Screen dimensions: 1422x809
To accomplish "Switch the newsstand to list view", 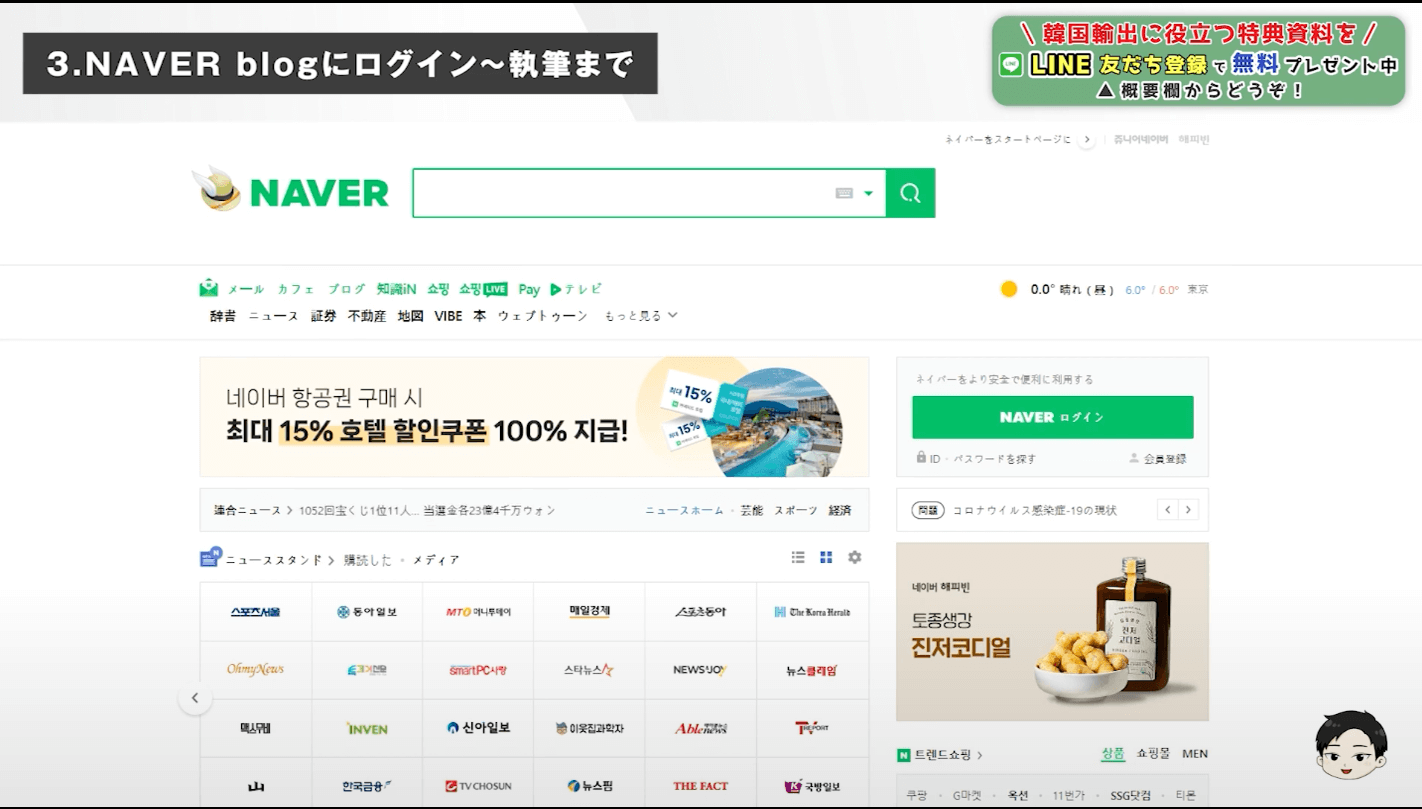I will (798, 557).
